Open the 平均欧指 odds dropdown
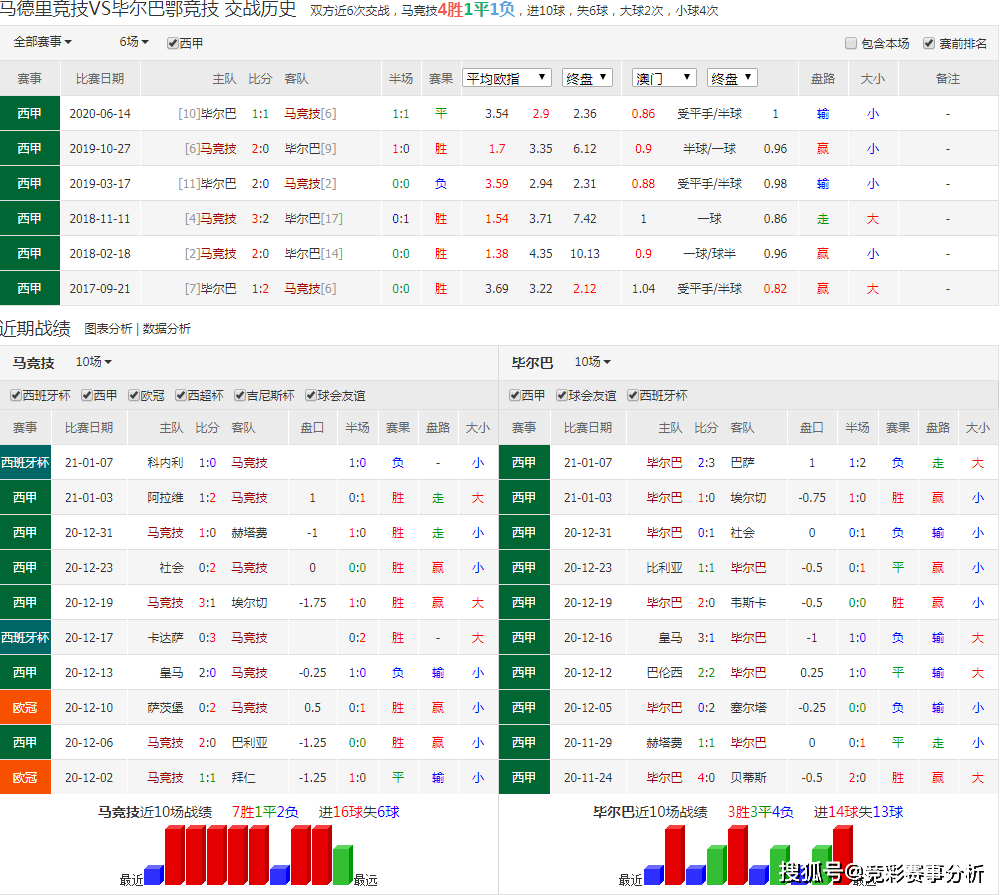This screenshot has width=1007, height=895. (x=507, y=78)
